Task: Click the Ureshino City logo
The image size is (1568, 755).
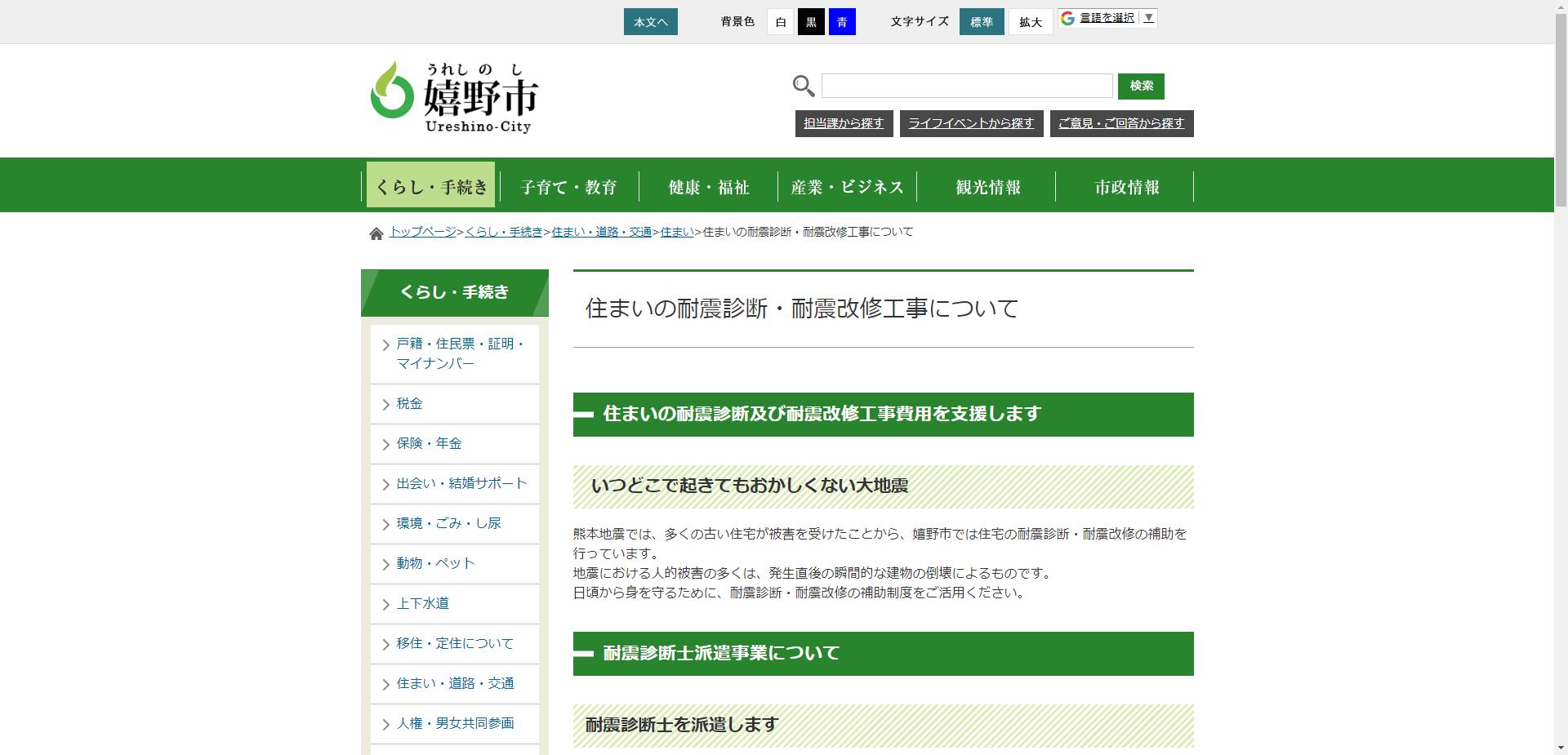Action: coord(453,96)
